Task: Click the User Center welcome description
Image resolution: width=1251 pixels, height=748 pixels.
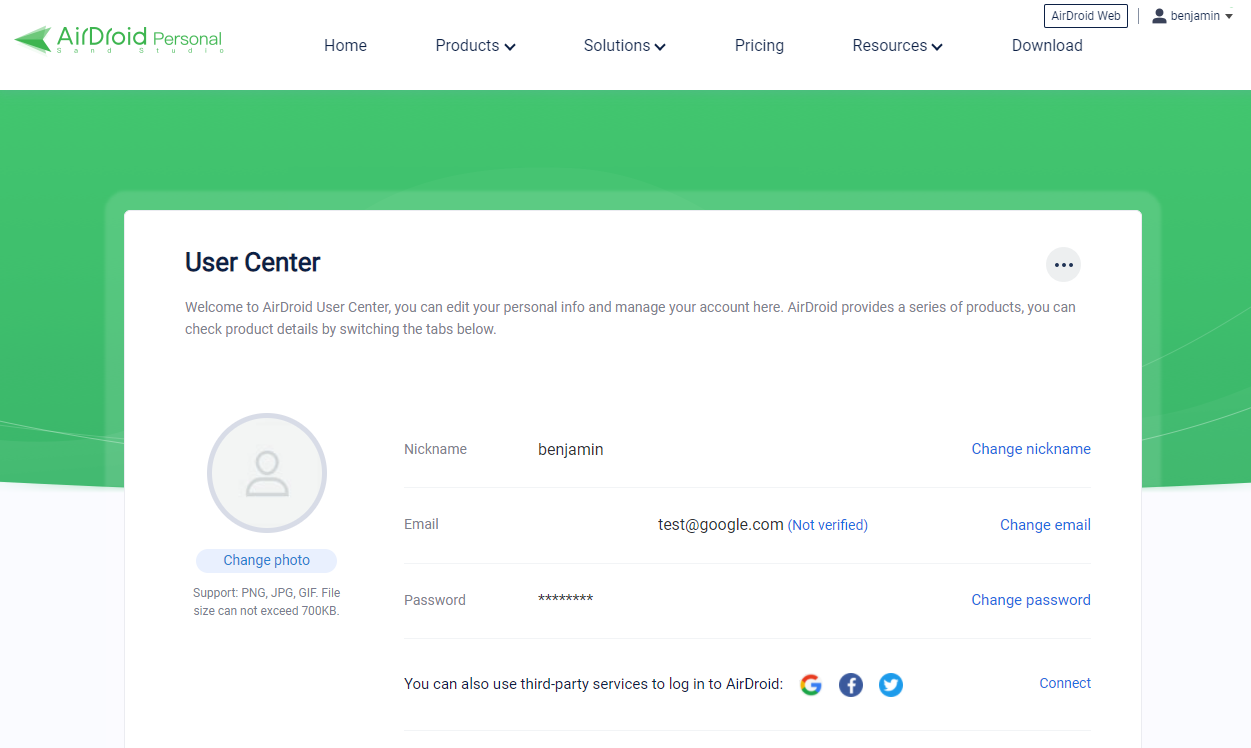Action: tap(630, 318)
